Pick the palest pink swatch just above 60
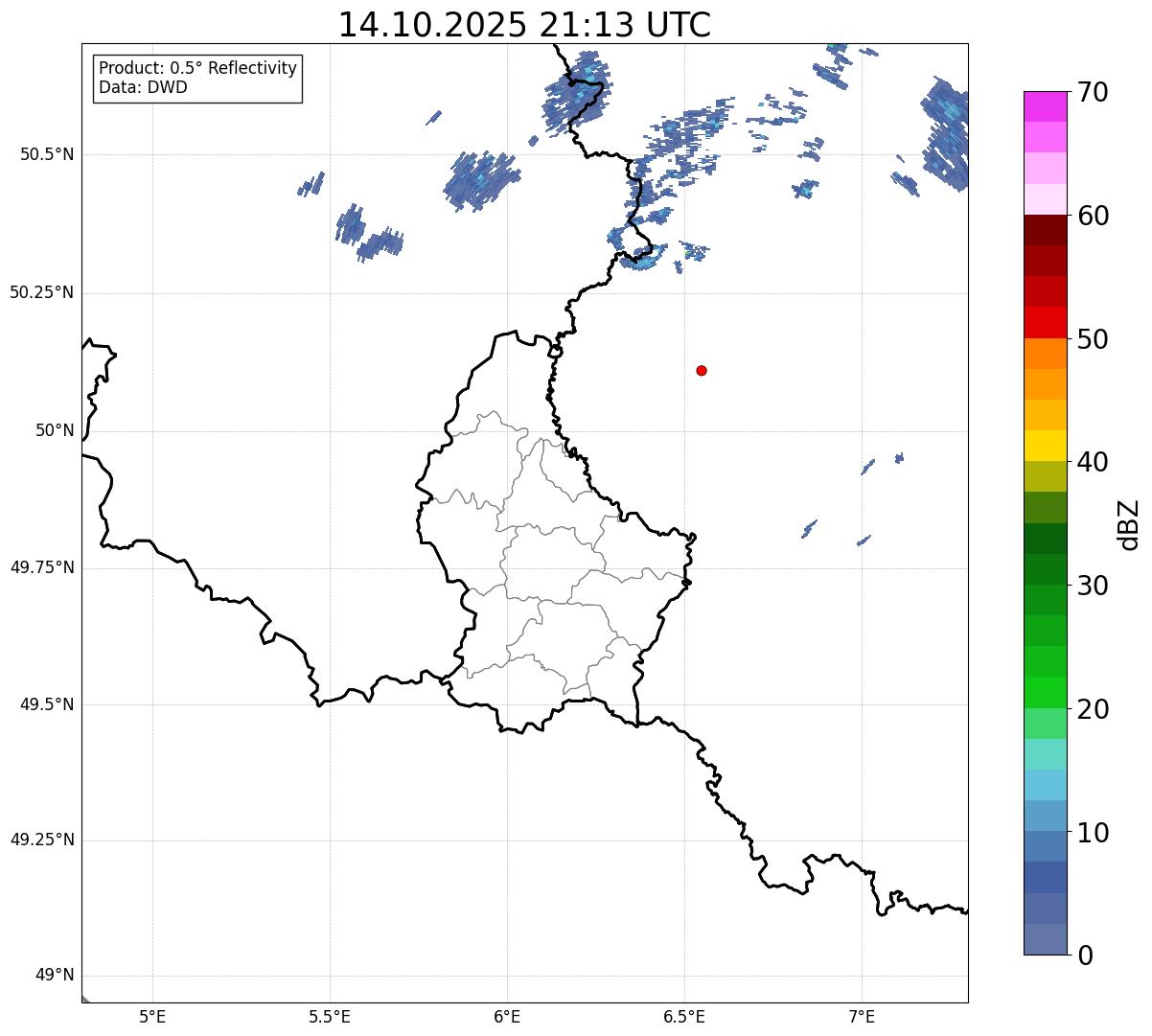This screenshot has height=1036, width=1152. 1046,199
